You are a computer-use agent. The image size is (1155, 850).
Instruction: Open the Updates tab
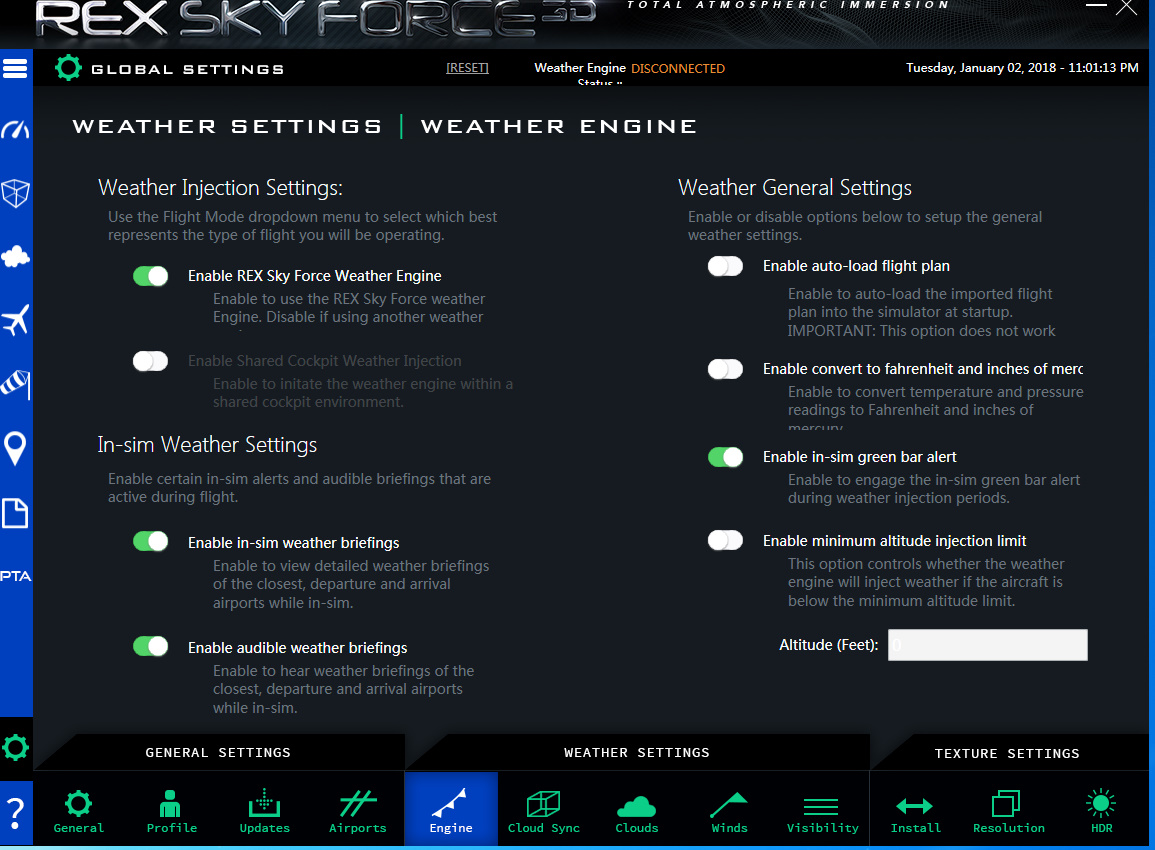264,812
